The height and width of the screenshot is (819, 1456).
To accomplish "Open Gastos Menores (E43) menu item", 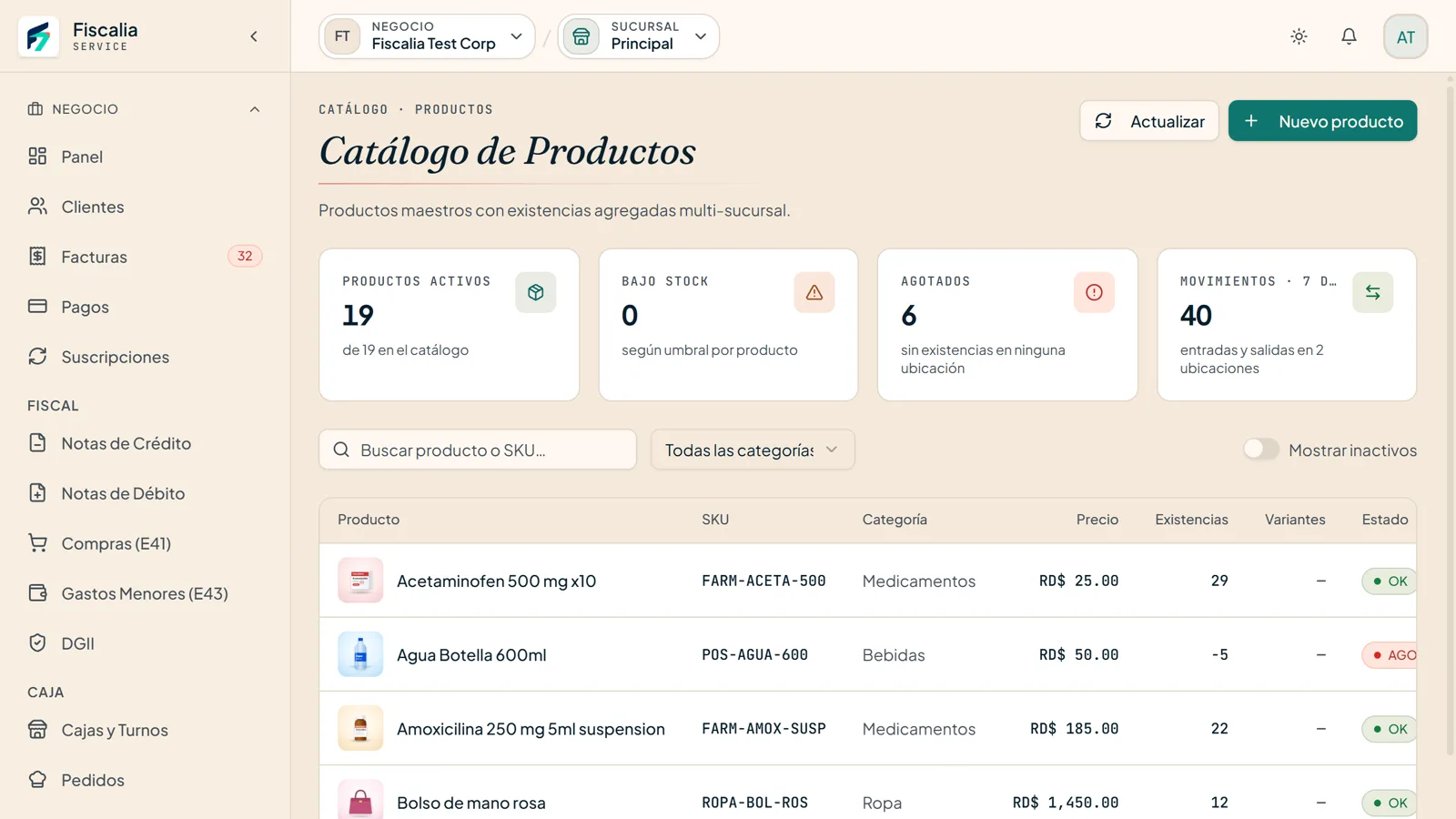I will (146, 593).
